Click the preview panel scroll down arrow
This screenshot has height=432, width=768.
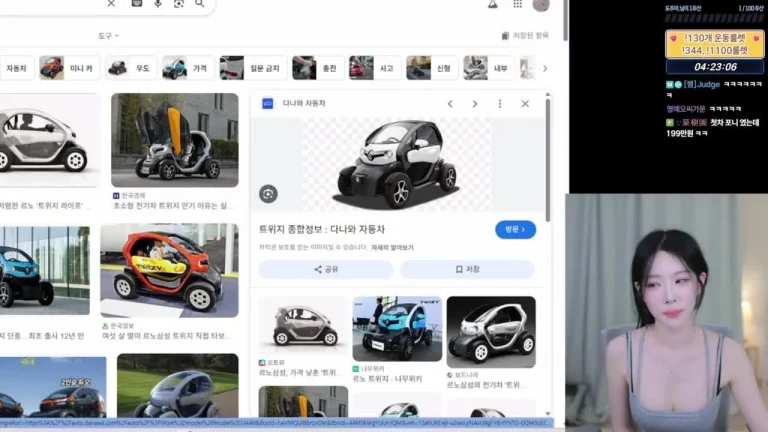pos(548,413)
